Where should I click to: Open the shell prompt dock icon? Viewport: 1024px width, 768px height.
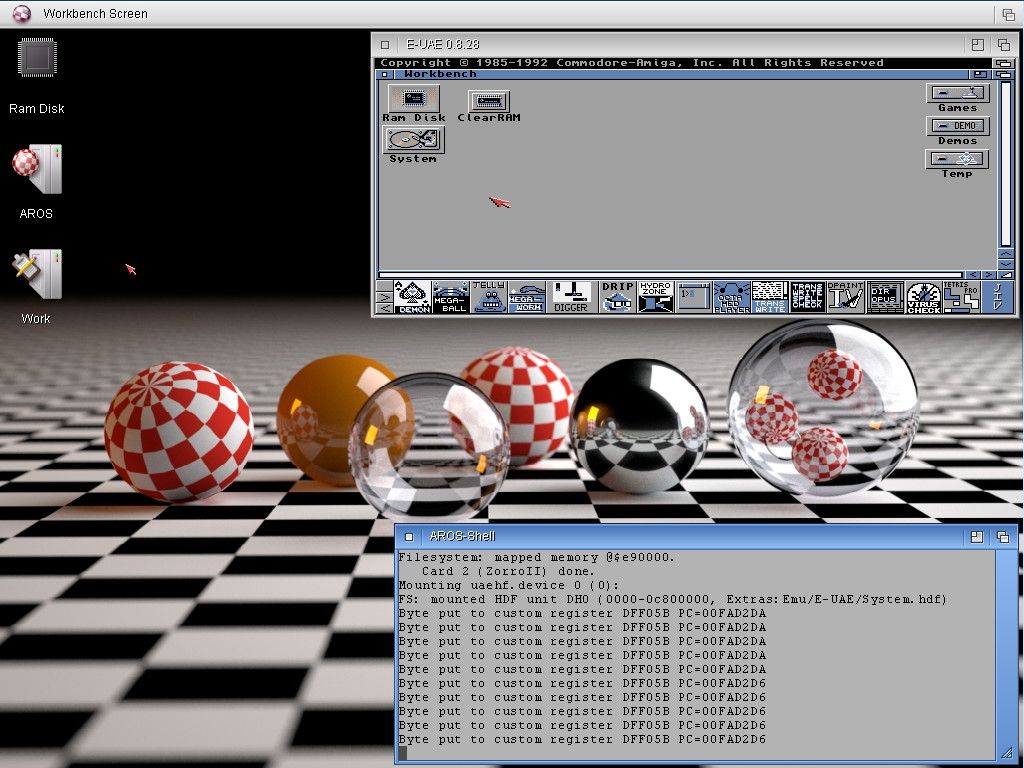point(694,297)
